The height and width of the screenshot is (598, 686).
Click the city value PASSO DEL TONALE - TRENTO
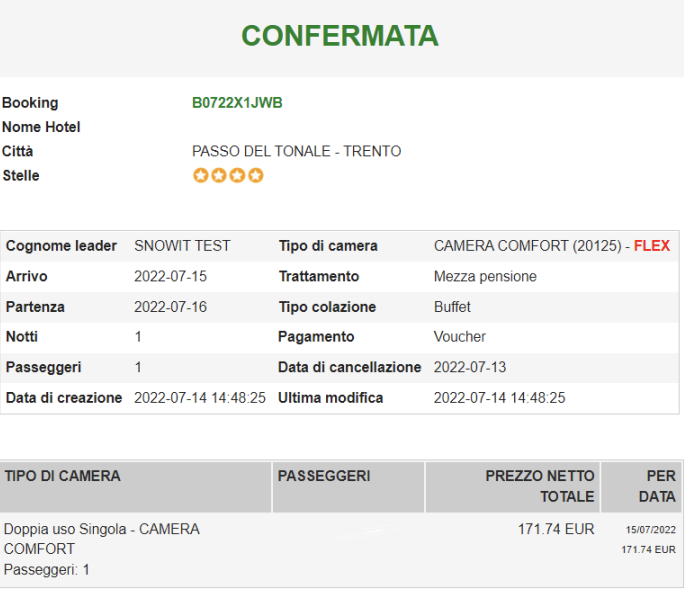(296, 152)
